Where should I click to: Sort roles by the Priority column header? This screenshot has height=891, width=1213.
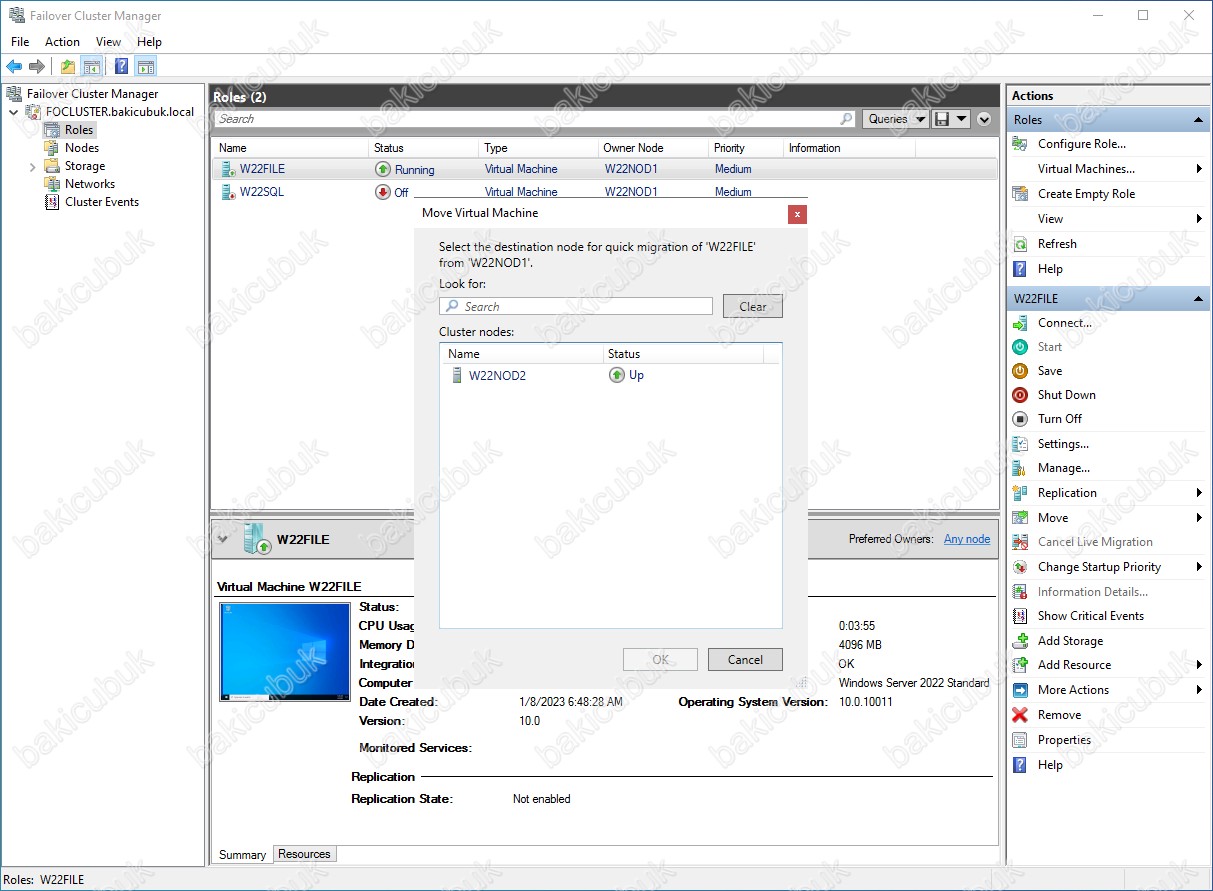tap(745, 148)
